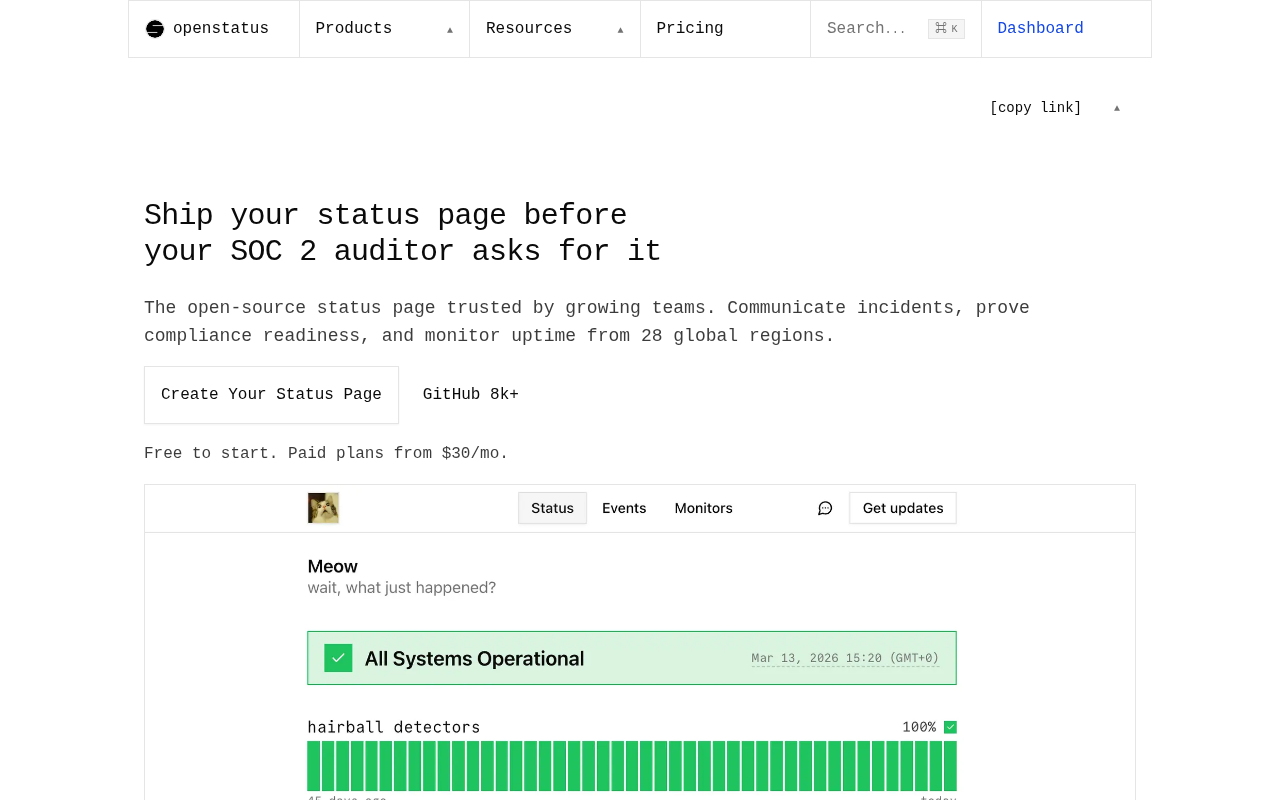Viewport: 1280px width, 800px height.
Task: Click the hairball detectors monitor name
Action: (x=394, y=727)
